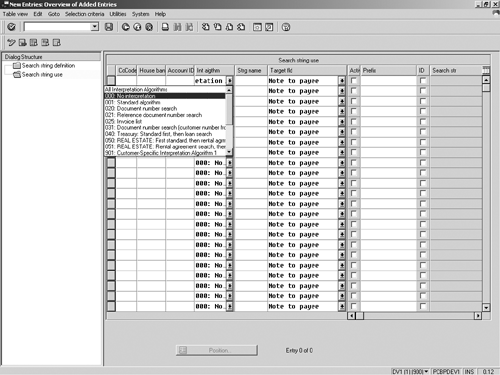Click the Help question mark icon
This screenshot has width=500, height=375.
pyautogui.click(x=286, y=27)
